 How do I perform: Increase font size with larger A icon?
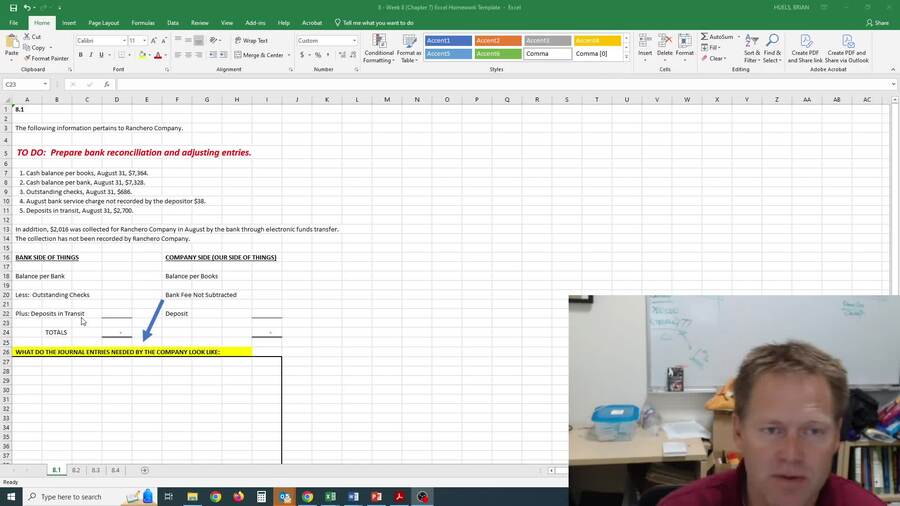pyautogui.click(x=154, y=41)
